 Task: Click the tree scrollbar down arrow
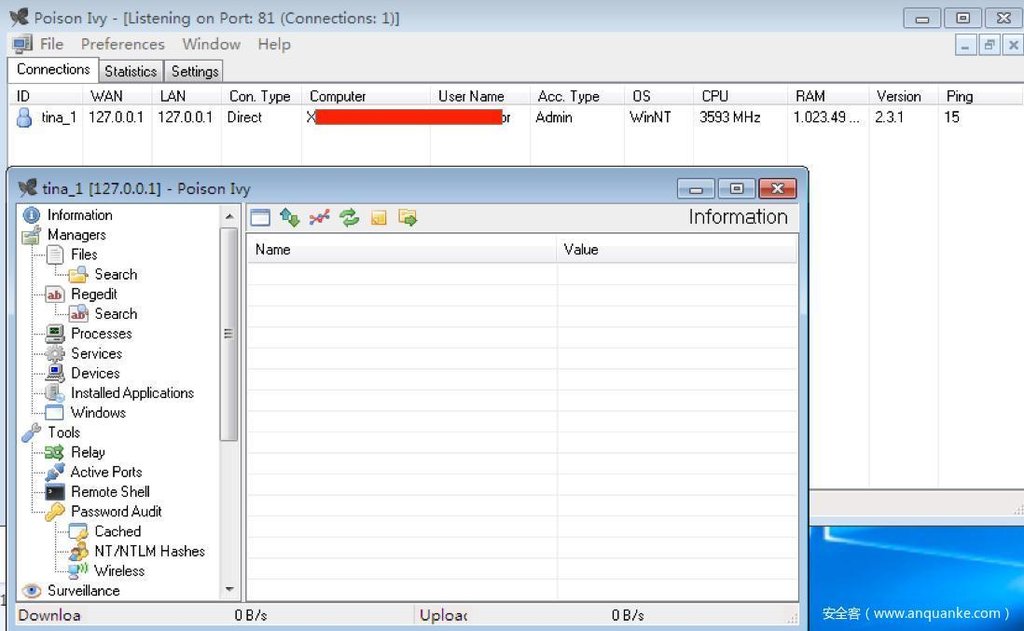(x=229, y=590)
